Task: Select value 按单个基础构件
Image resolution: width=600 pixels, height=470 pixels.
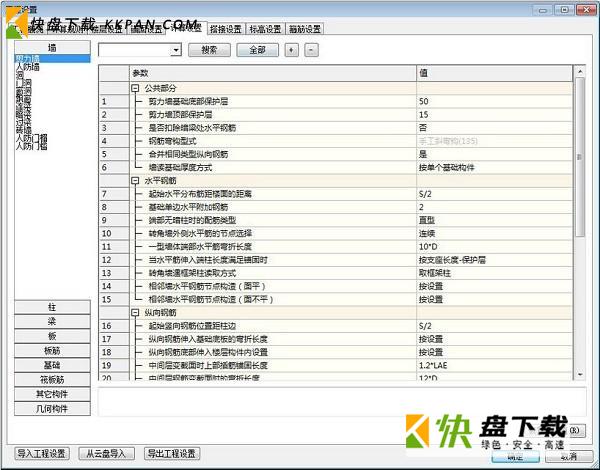Action: click(x=494, y=168)
